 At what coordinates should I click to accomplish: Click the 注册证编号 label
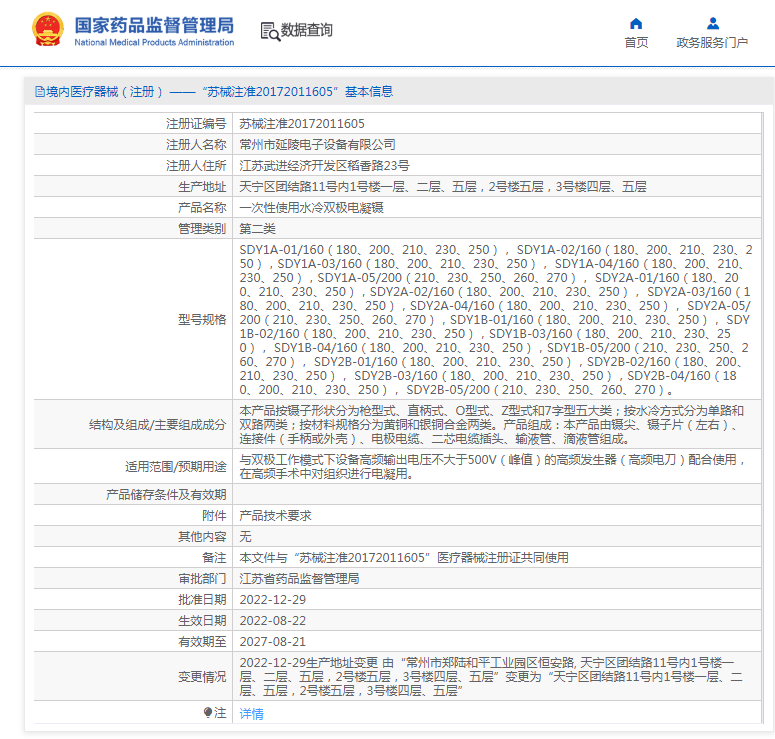[196, 124]
